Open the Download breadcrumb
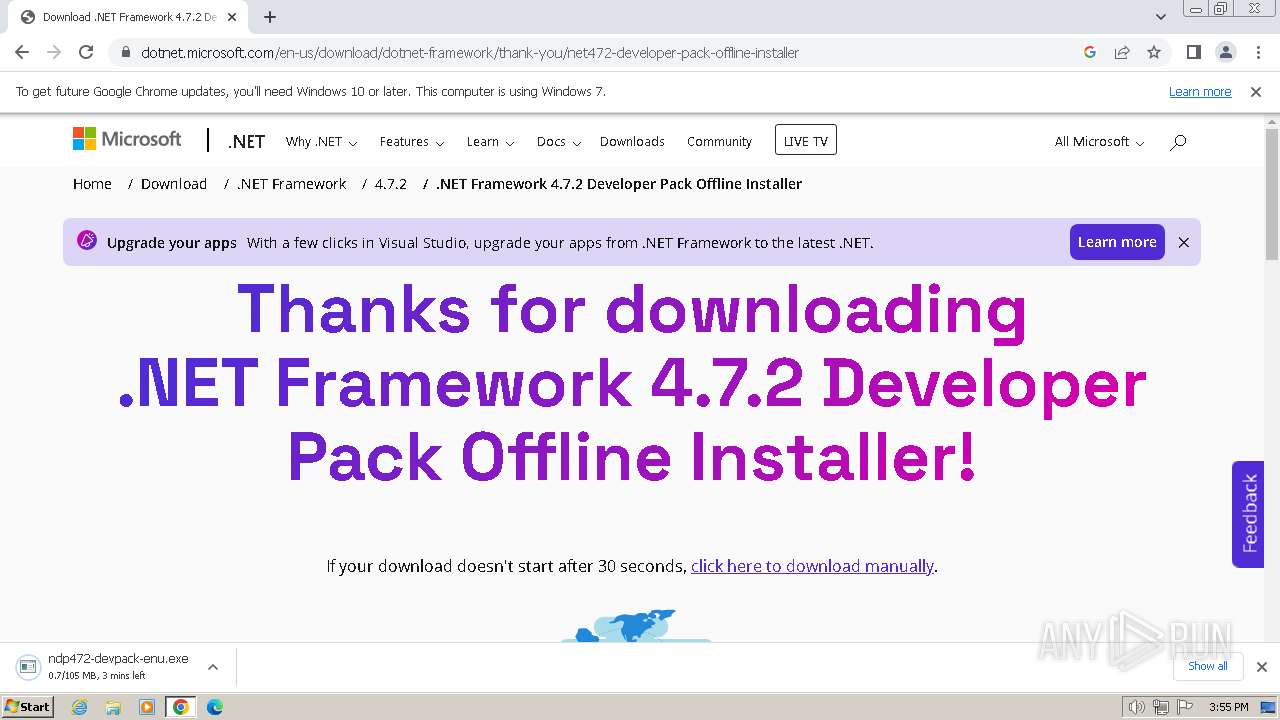 (174, 184)
